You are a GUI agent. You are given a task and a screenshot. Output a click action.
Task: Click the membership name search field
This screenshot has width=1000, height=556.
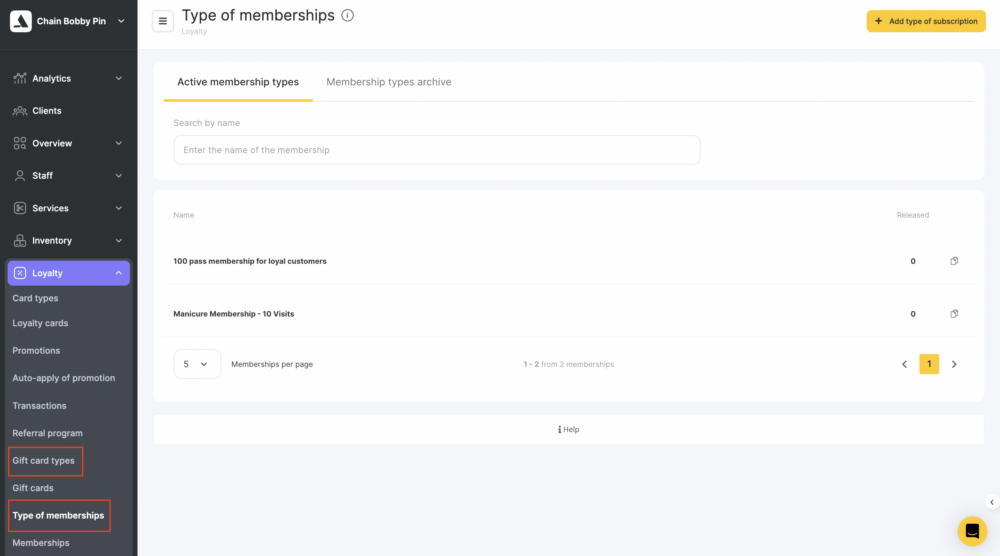pyautogui.click(x=437, y=150)
